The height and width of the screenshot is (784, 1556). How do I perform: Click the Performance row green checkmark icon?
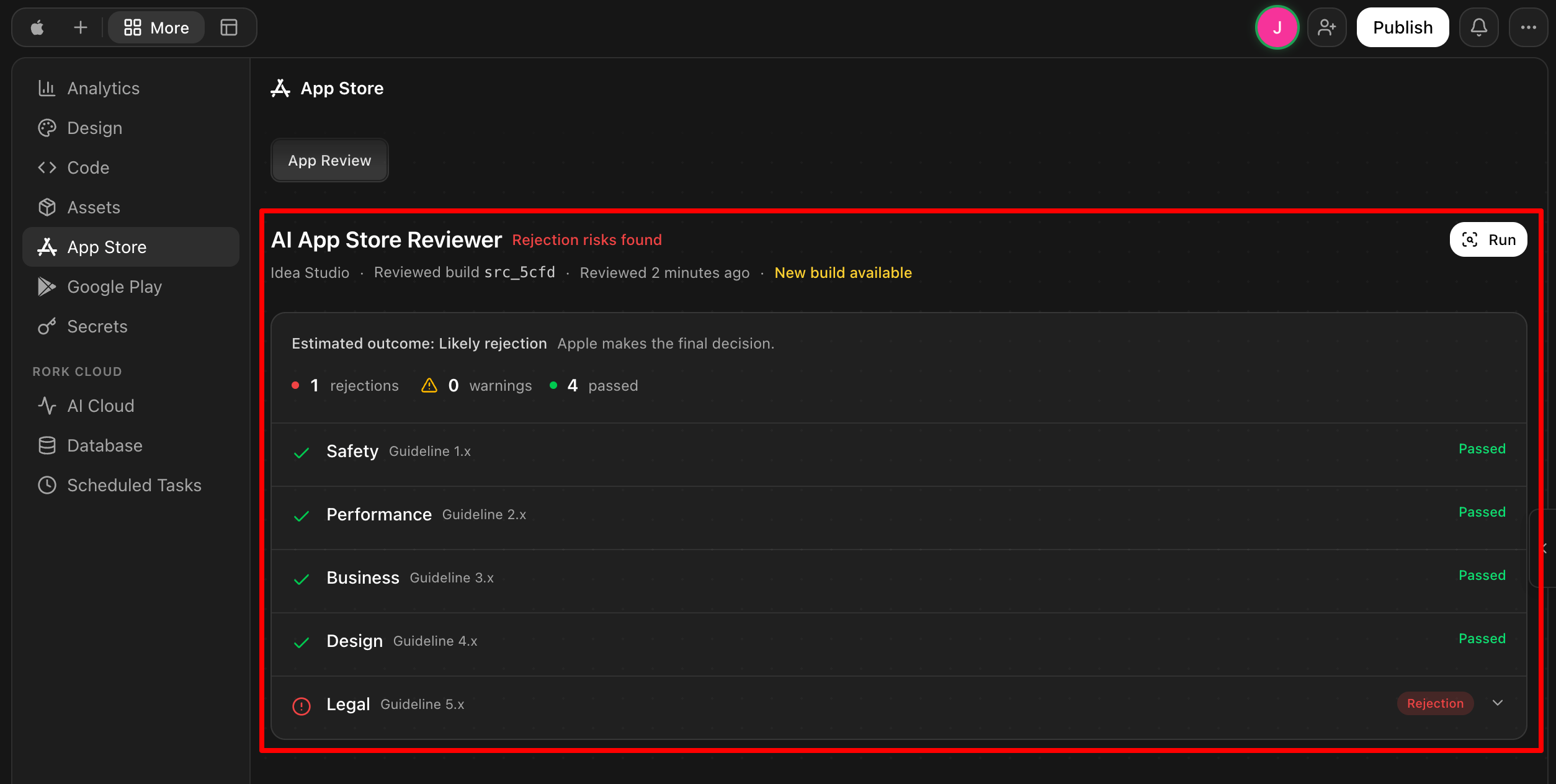point(302,516)
